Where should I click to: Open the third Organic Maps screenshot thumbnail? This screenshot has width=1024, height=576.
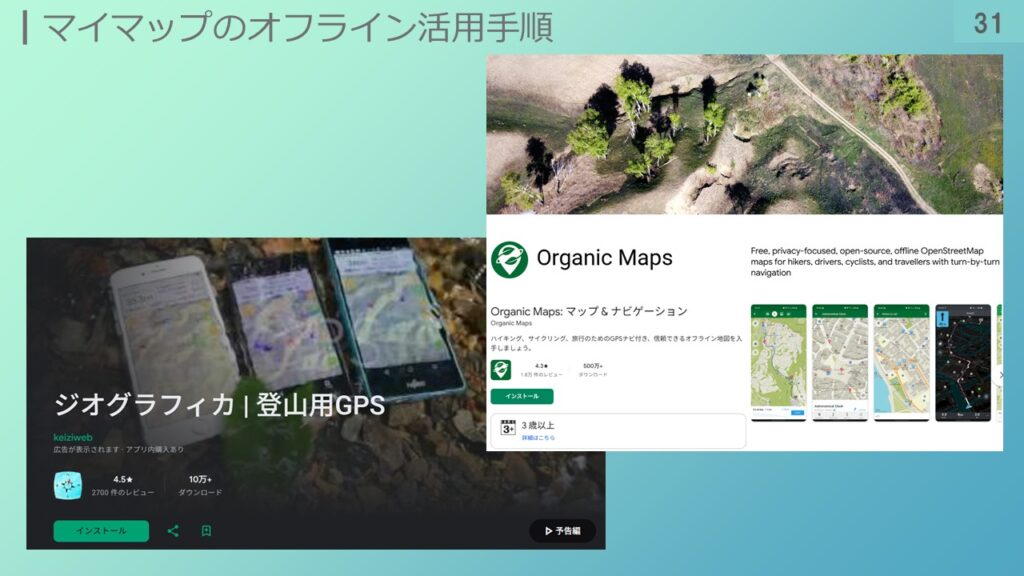[901, 362]
